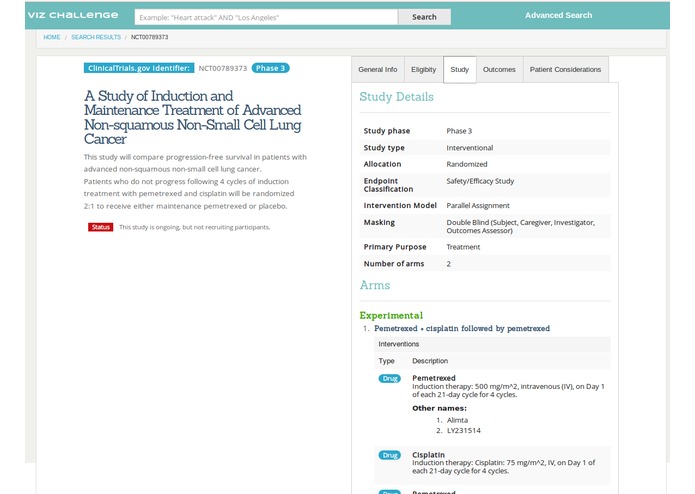Click the red Status badge
This screenshot has width=695, height=494.
pyautogui.click(x=101, y=227)
